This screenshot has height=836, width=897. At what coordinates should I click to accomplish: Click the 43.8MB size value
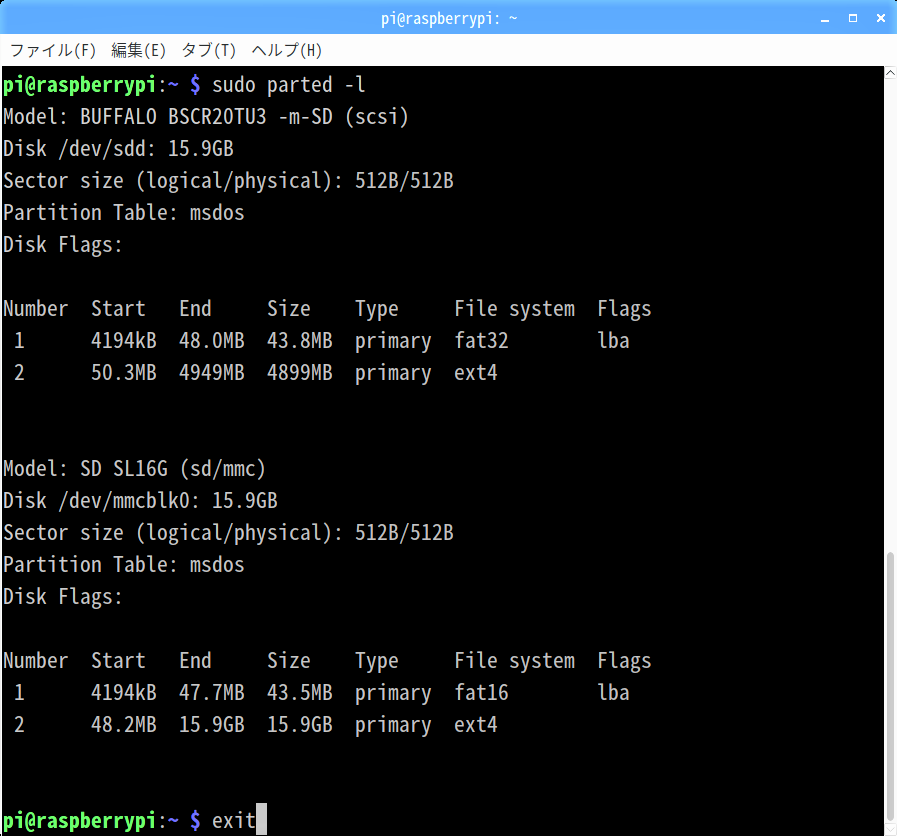(x=300, y=340)
